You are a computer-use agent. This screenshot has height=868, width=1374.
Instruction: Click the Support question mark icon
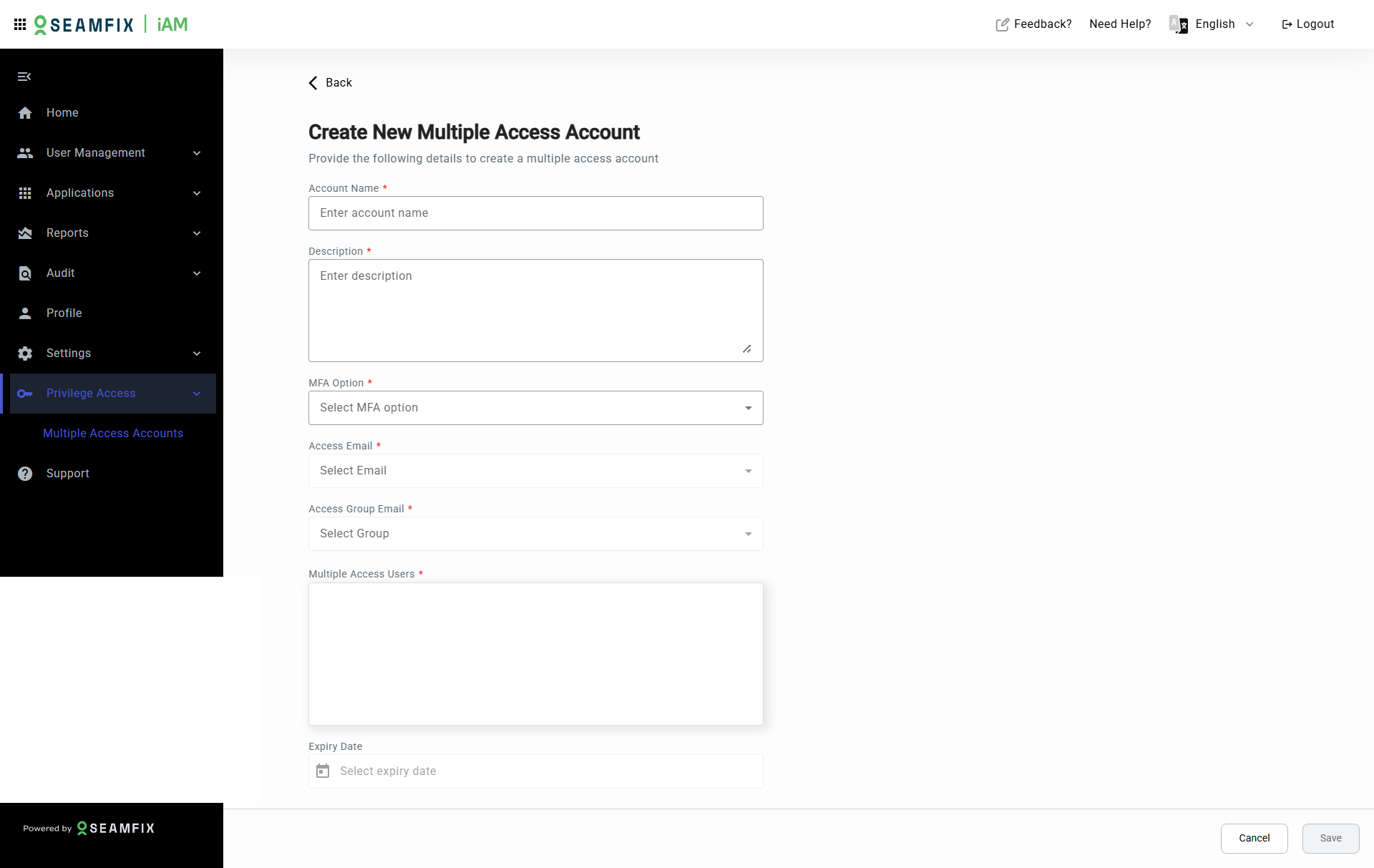(25, 474)
